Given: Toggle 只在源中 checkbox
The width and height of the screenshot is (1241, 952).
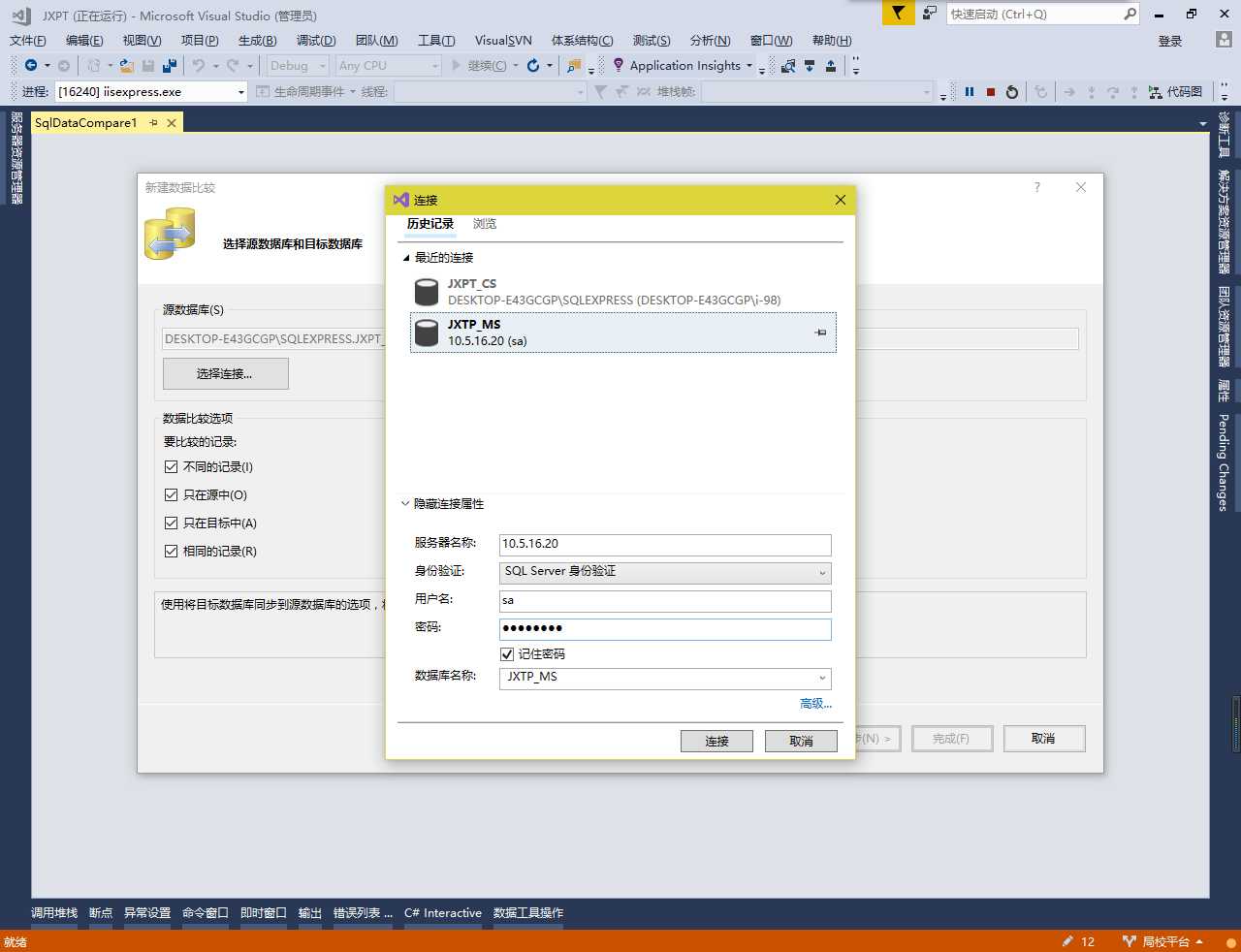Looking at the screenshot, I should (172, 494).
